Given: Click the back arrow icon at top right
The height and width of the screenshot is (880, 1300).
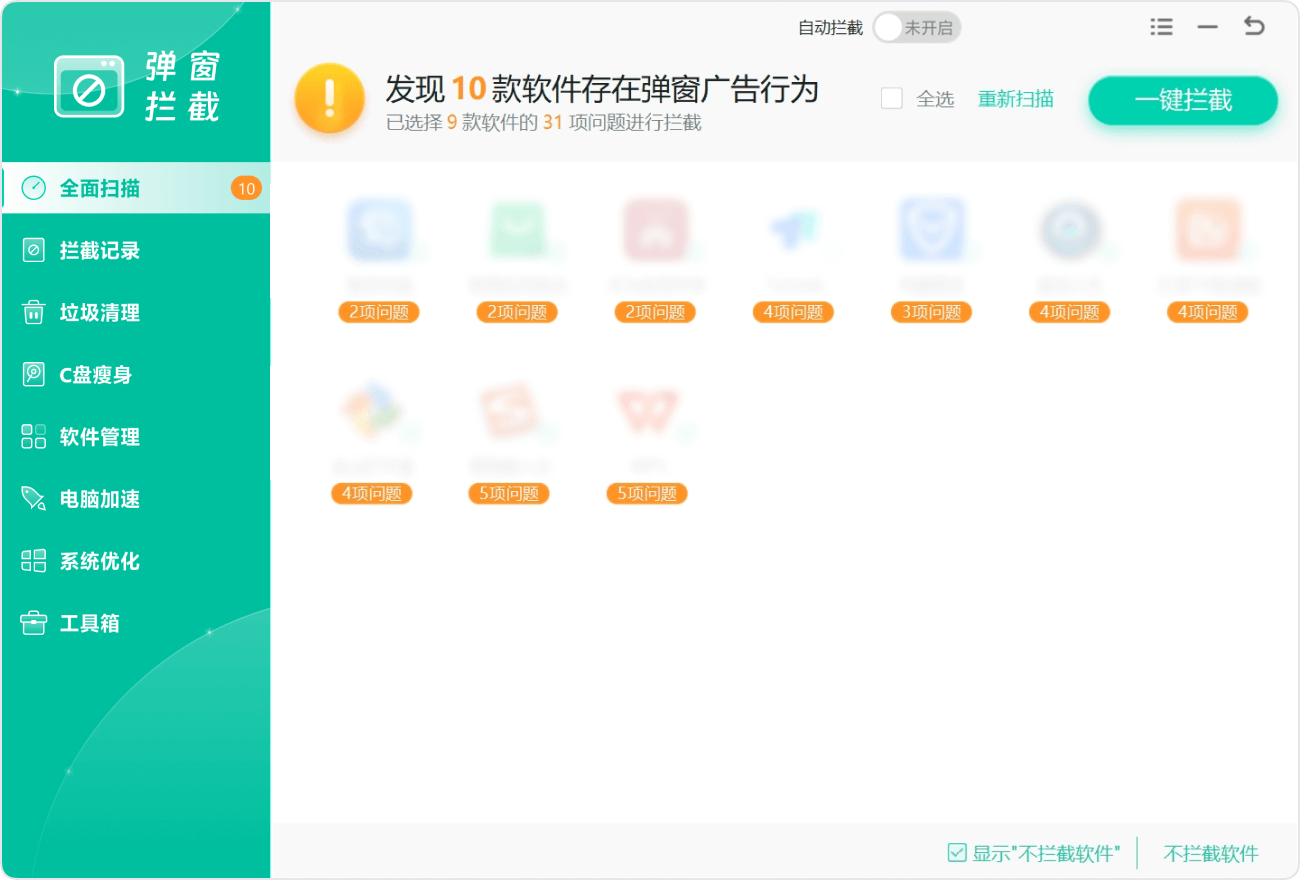Looking at the screenshot, I should coord(1254,27).
